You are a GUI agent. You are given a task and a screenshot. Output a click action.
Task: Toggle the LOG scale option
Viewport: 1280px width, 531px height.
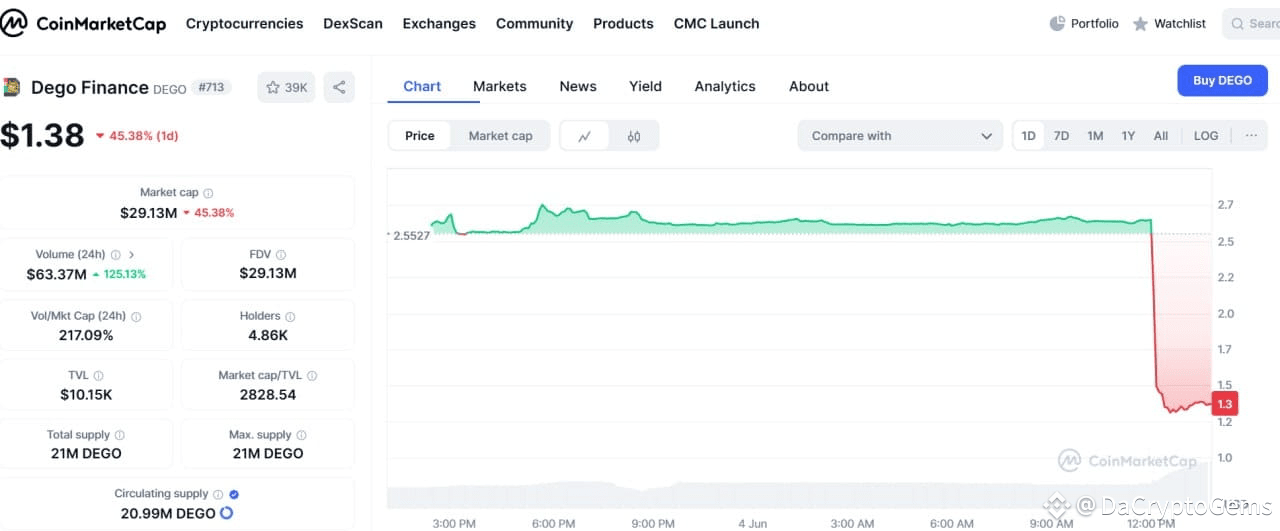pyautogui.click(x=1206, y=136)
